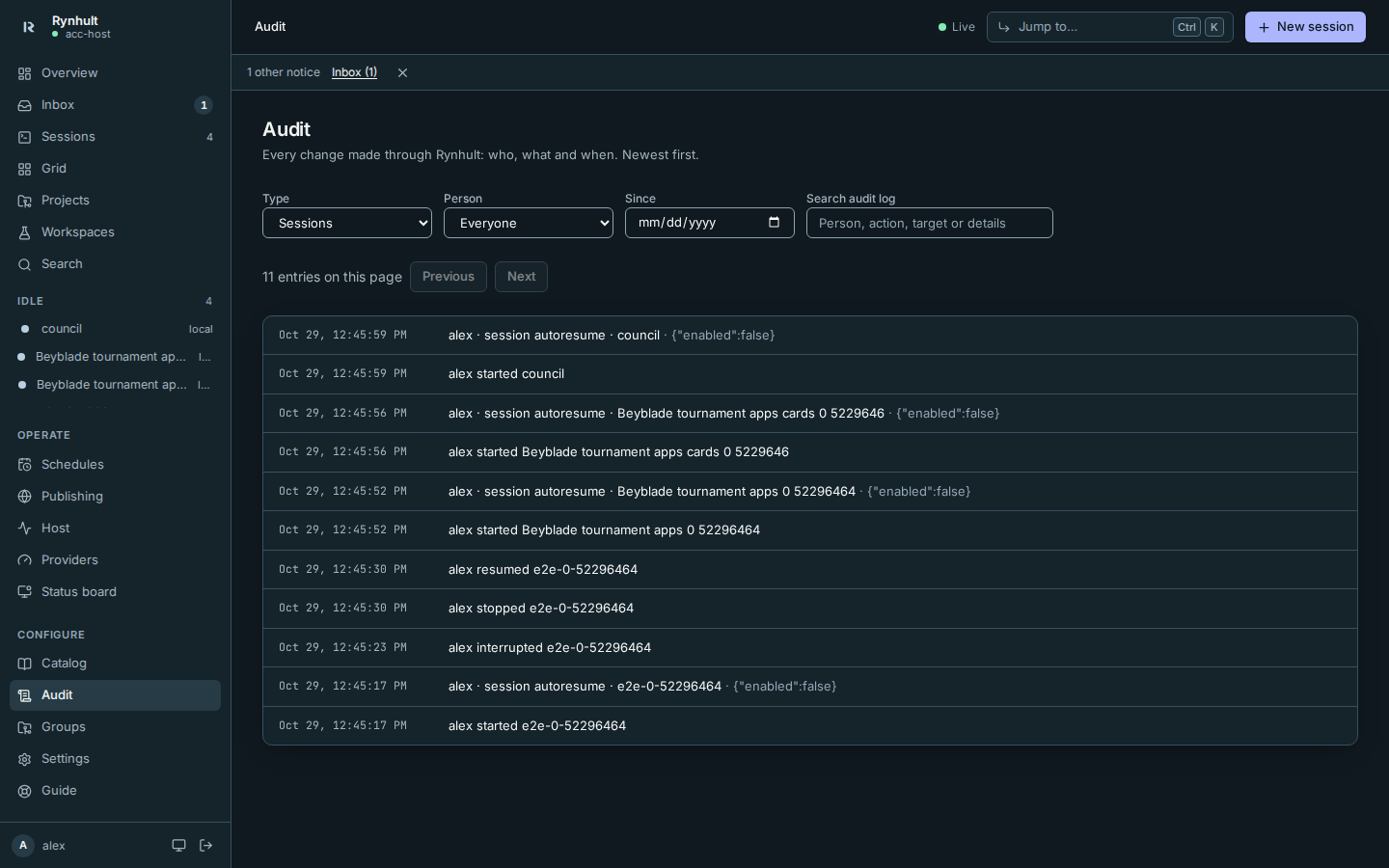1389x868 pixels.
Task: Click the Rynhult logo icon
Action: tap(28, 27)
